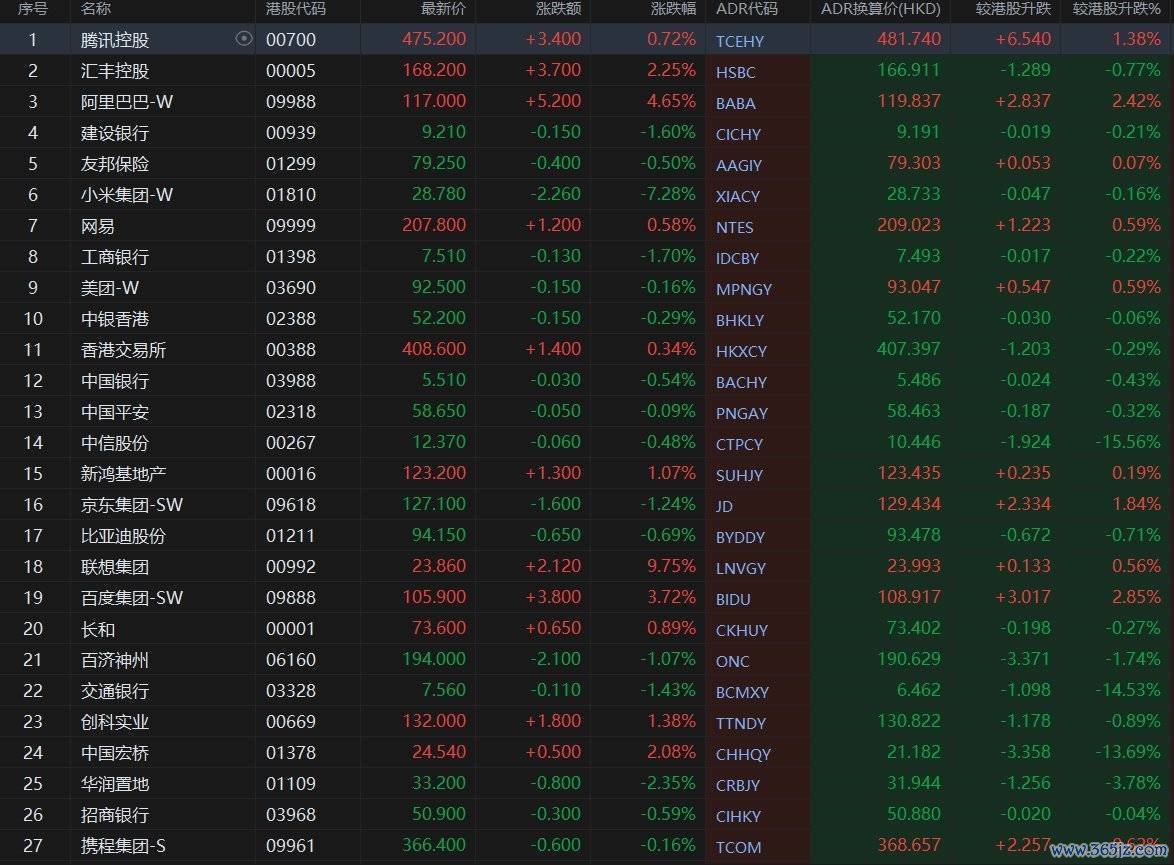Screen dimensions: 1174x865
Task: Click stock code 09618
Action: tap(291, 505)
